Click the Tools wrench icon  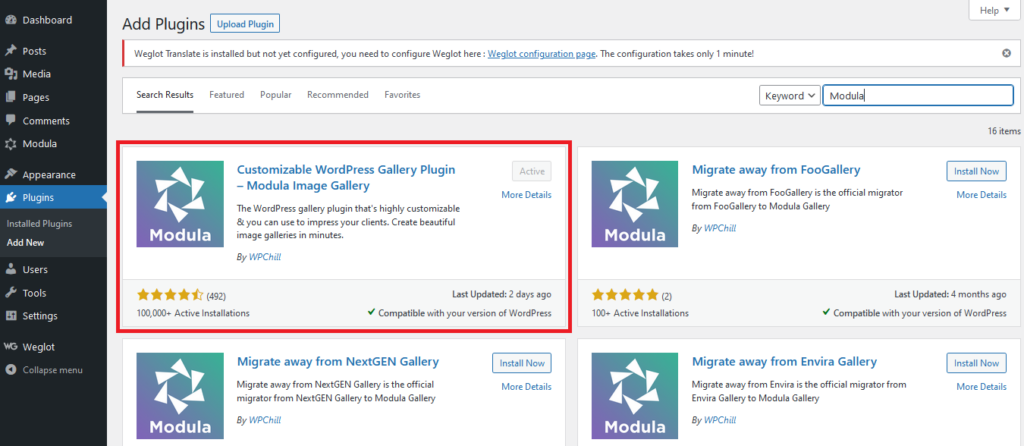pos(11,293)
